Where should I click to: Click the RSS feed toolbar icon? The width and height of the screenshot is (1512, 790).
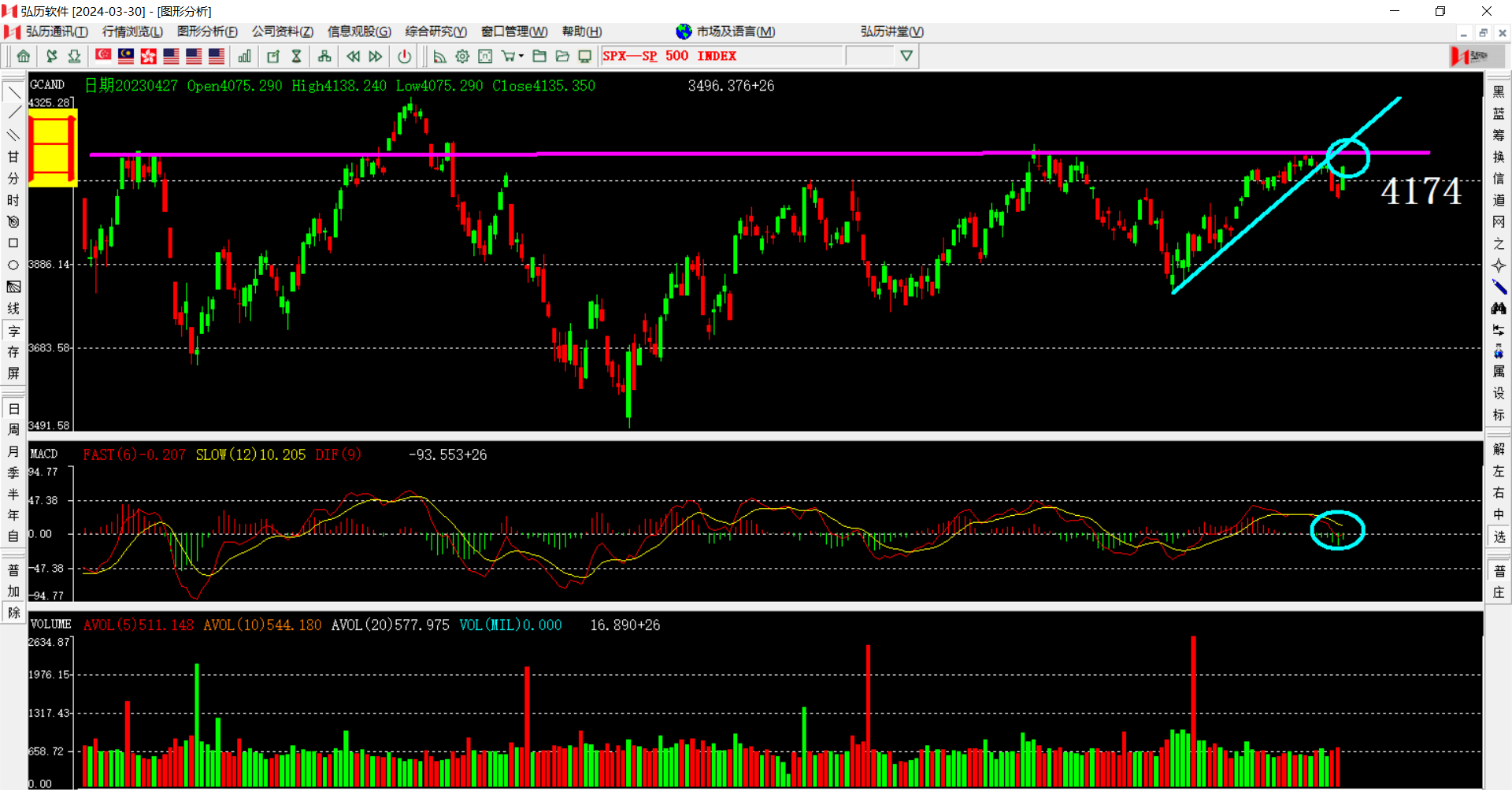point(439,56)
